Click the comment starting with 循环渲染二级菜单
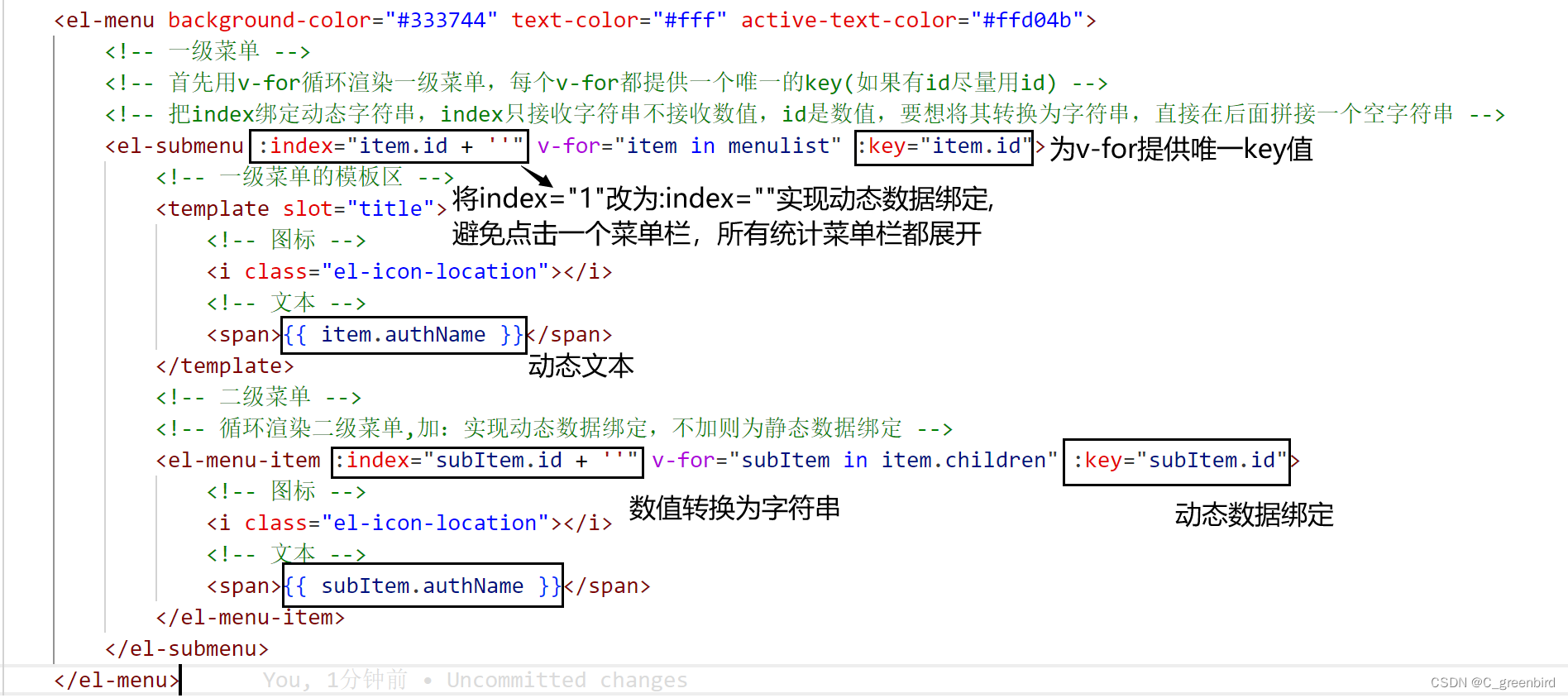 [x=554, y=428]
